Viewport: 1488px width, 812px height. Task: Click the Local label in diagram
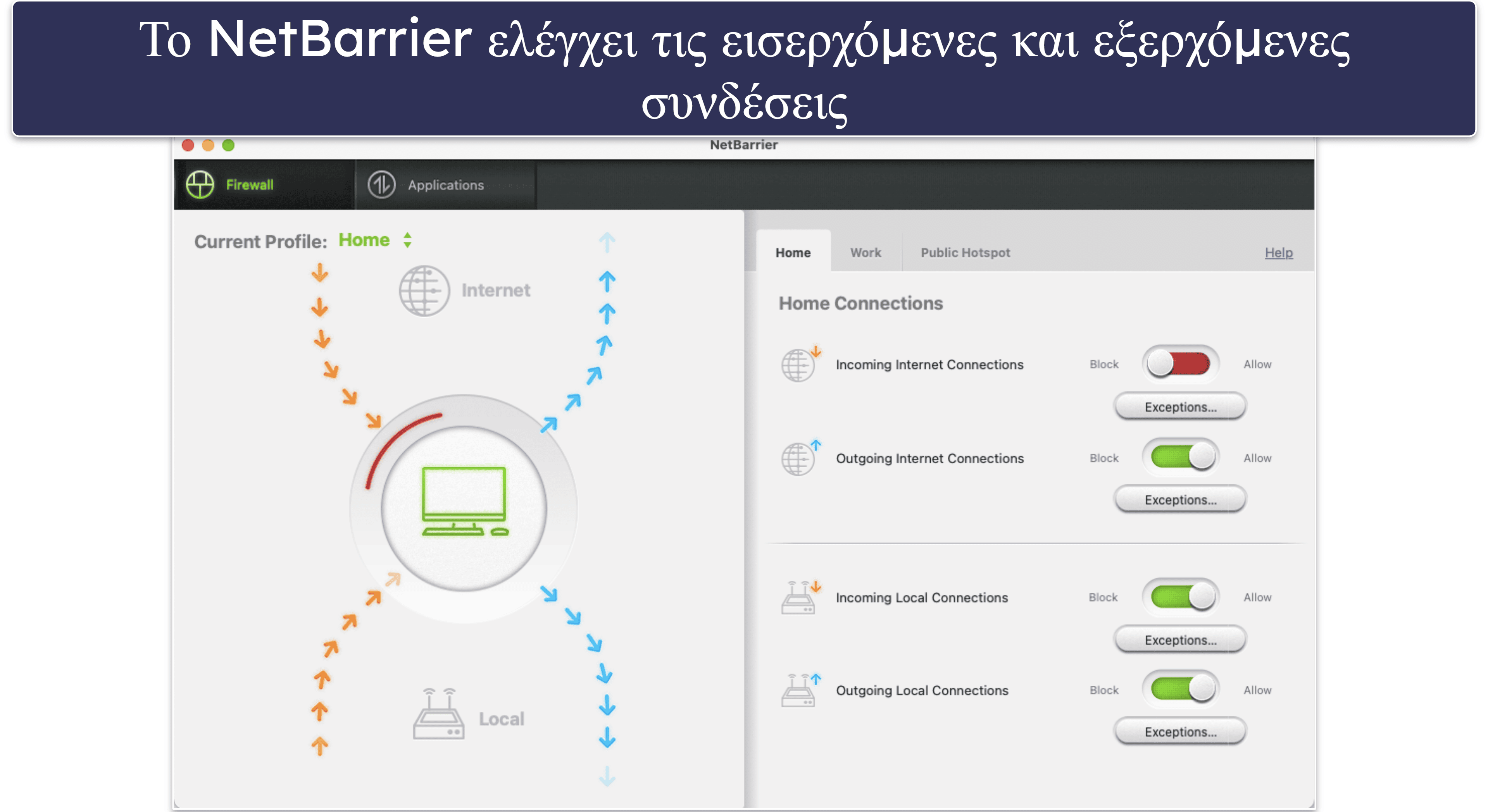502,719
